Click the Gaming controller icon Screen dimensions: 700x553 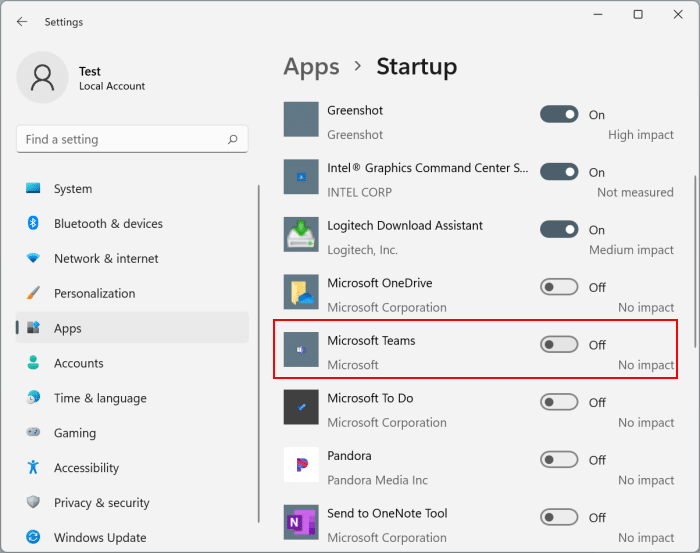pos(33,432)
